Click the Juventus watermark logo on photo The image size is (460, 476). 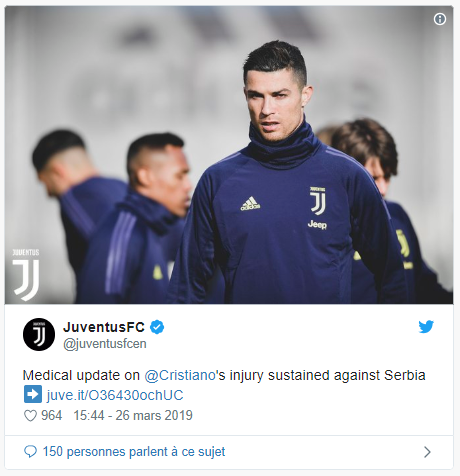click(26, 275)
